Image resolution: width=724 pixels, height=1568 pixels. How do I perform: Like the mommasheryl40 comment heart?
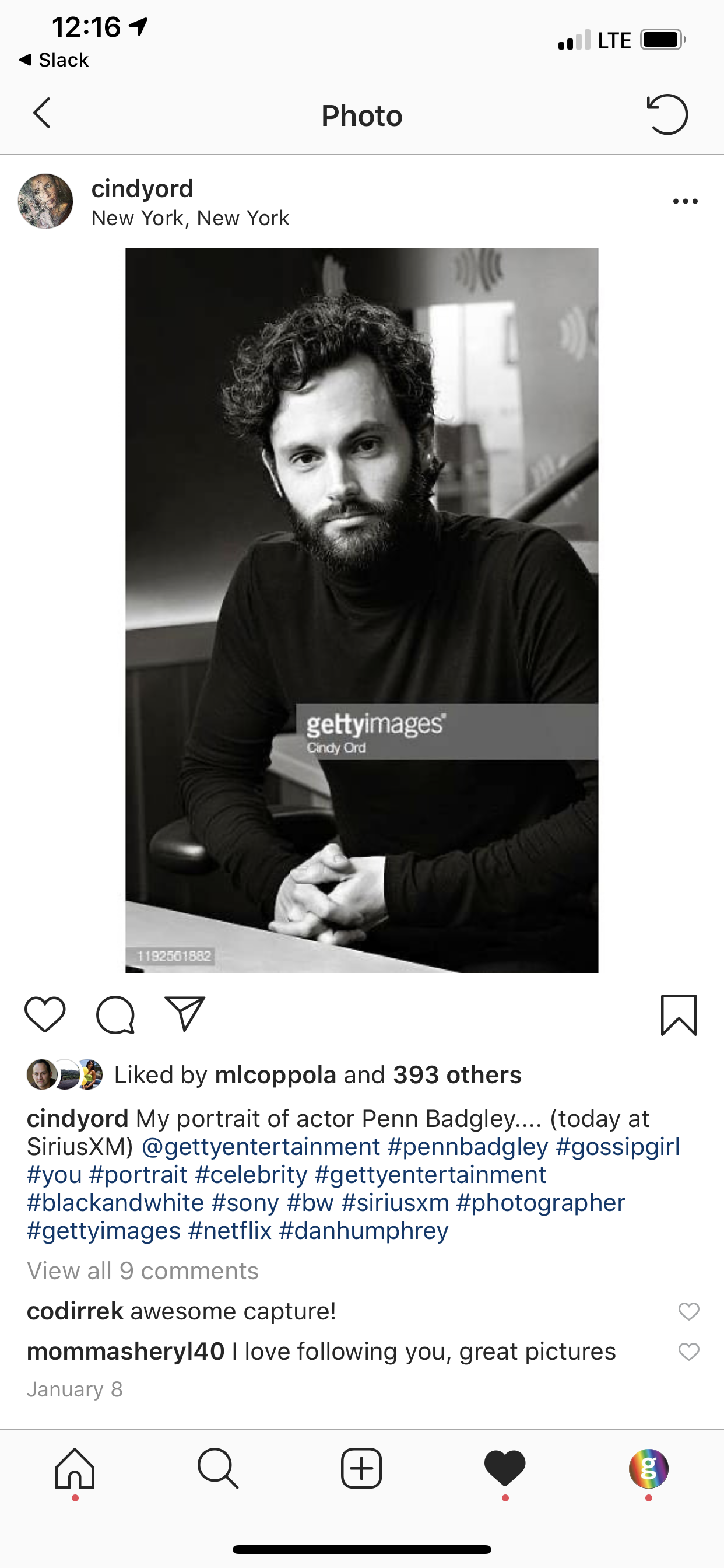[x=688, y=1352]
